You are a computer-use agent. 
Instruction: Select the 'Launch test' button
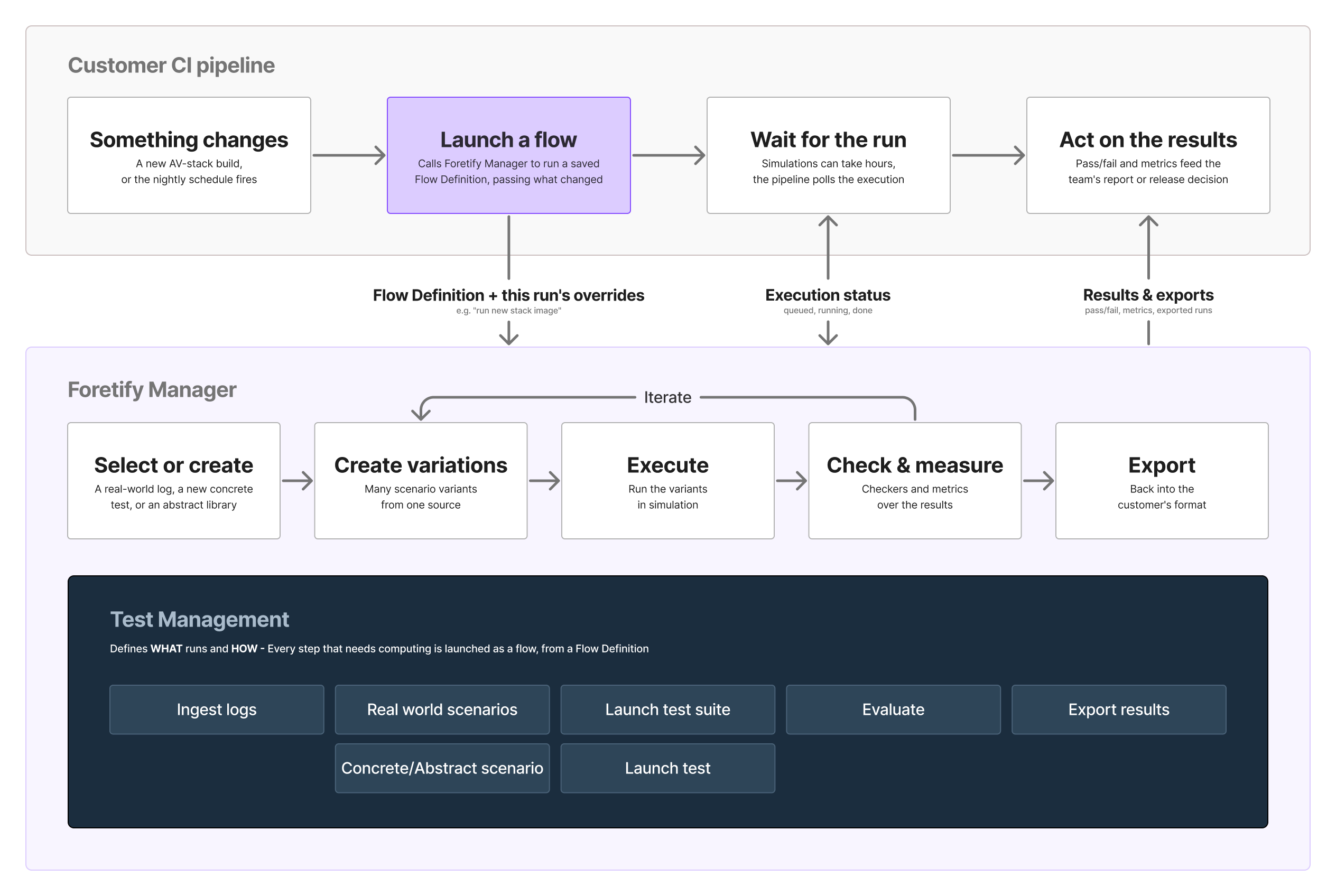tap(667, 768)
